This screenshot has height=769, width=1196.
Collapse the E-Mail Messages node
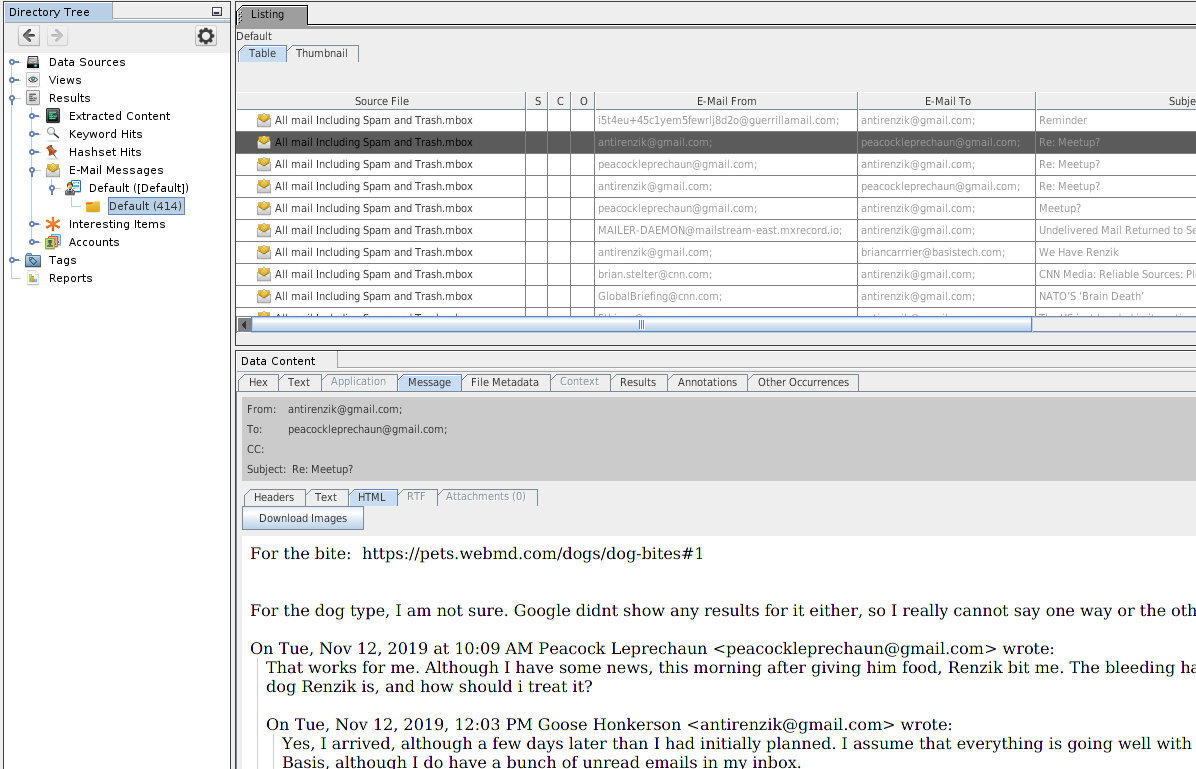click(34, 170)
